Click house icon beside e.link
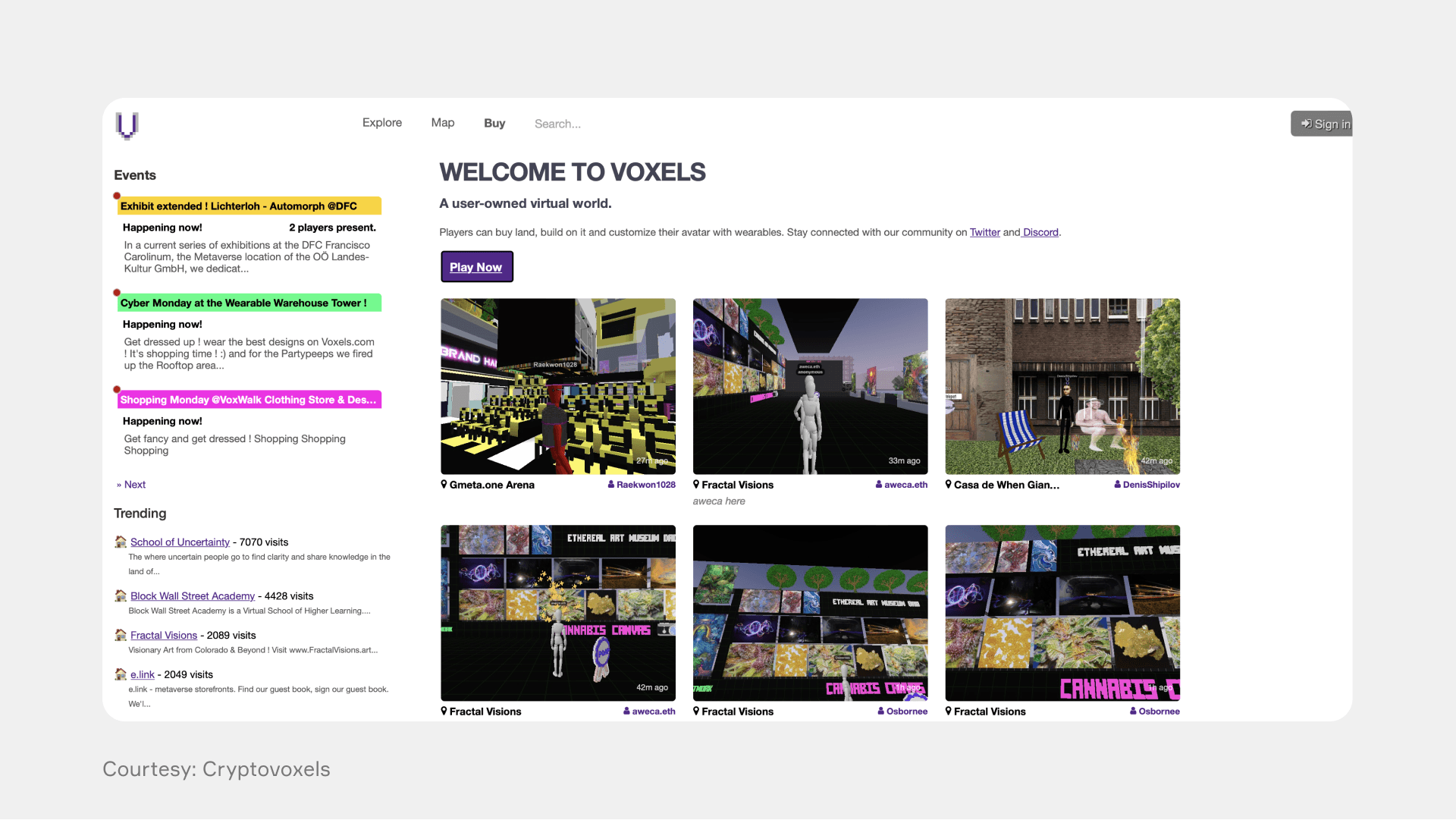 (x=121, y=674)
